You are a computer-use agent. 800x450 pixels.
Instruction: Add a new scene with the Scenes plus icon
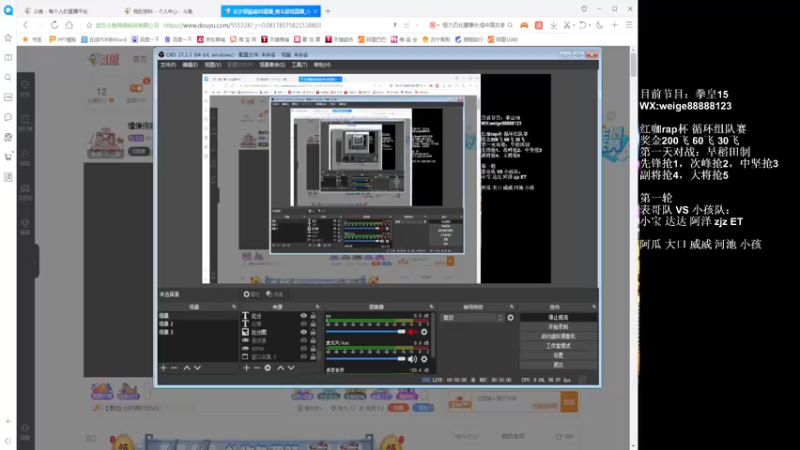[x=163, y=368]
